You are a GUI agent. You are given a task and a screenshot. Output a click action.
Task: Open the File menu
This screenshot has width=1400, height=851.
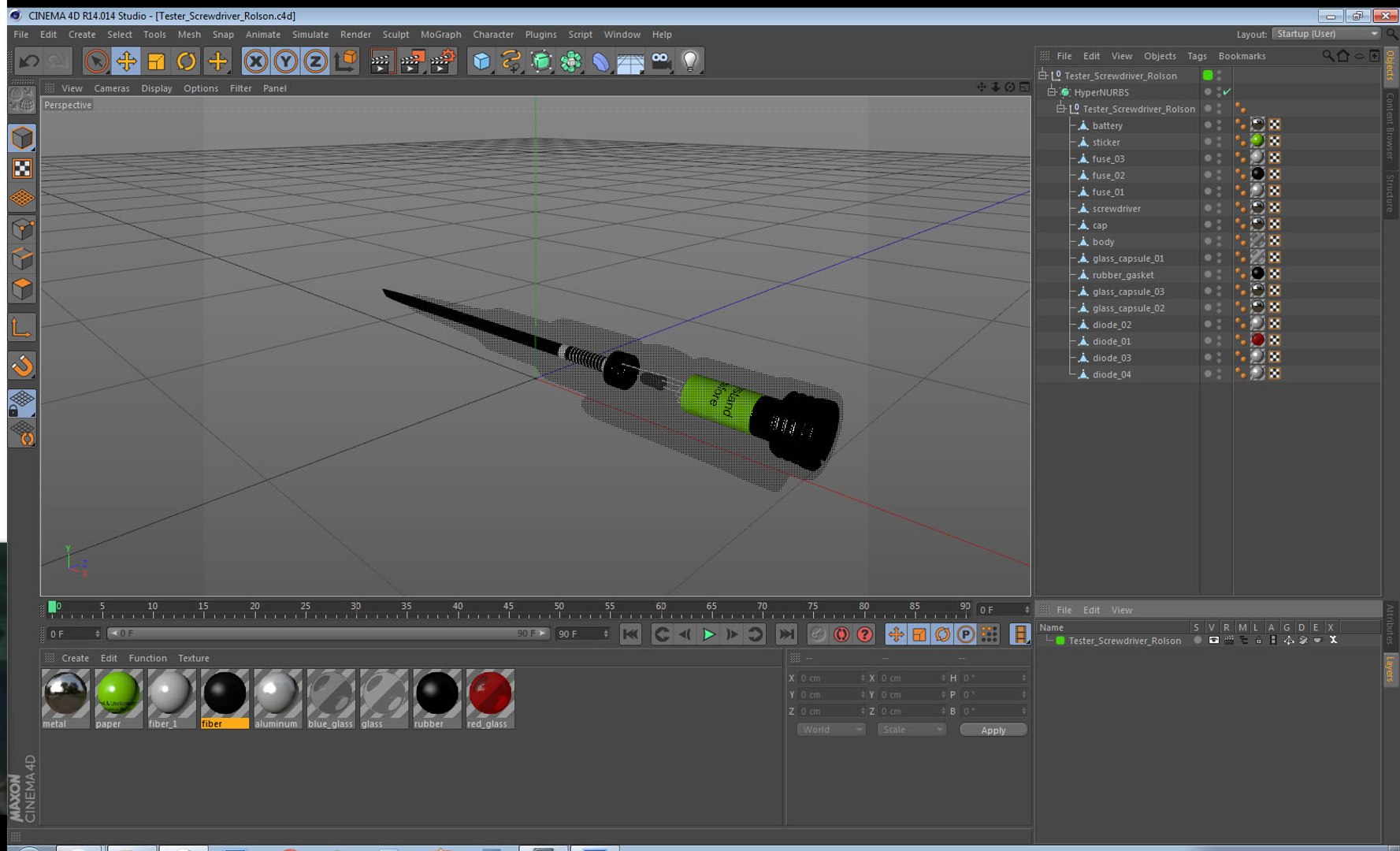point(21,35)
